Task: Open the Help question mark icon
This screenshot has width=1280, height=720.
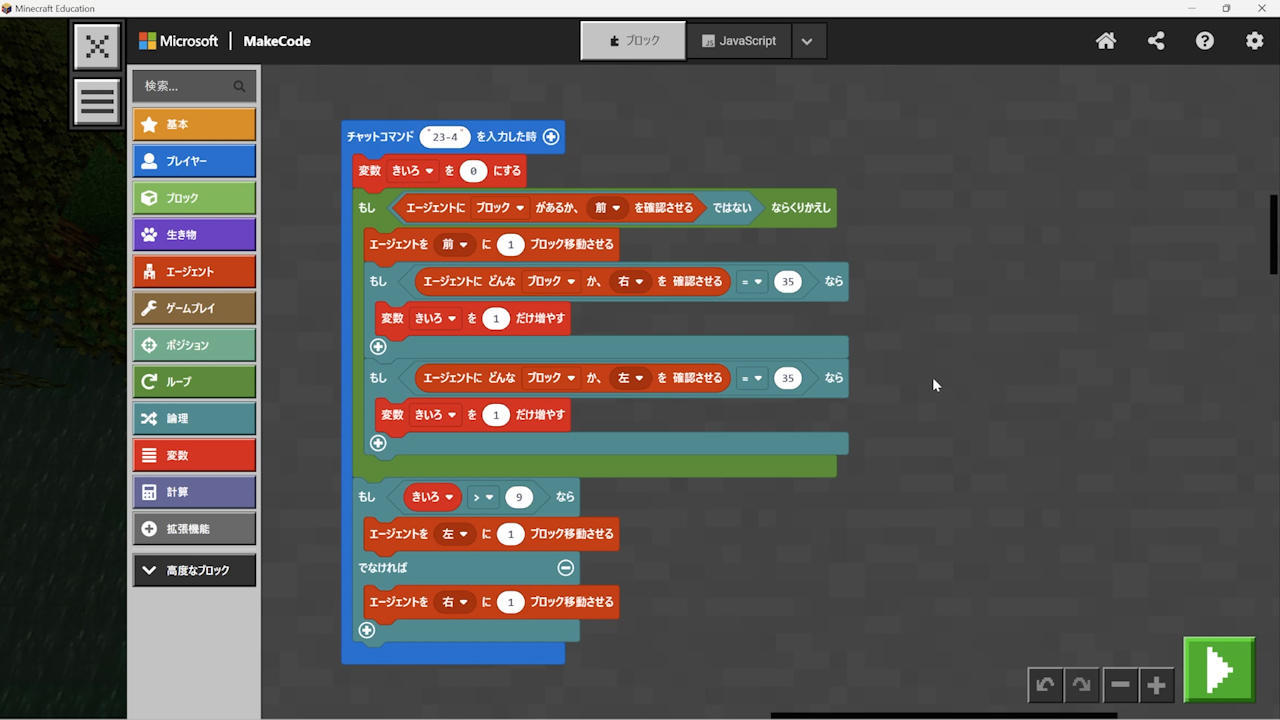Action: point(1205,41)
